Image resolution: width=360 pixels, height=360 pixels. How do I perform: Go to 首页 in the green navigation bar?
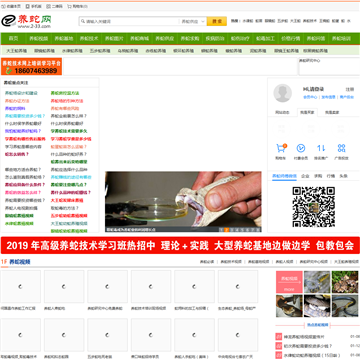pos(13,39)
